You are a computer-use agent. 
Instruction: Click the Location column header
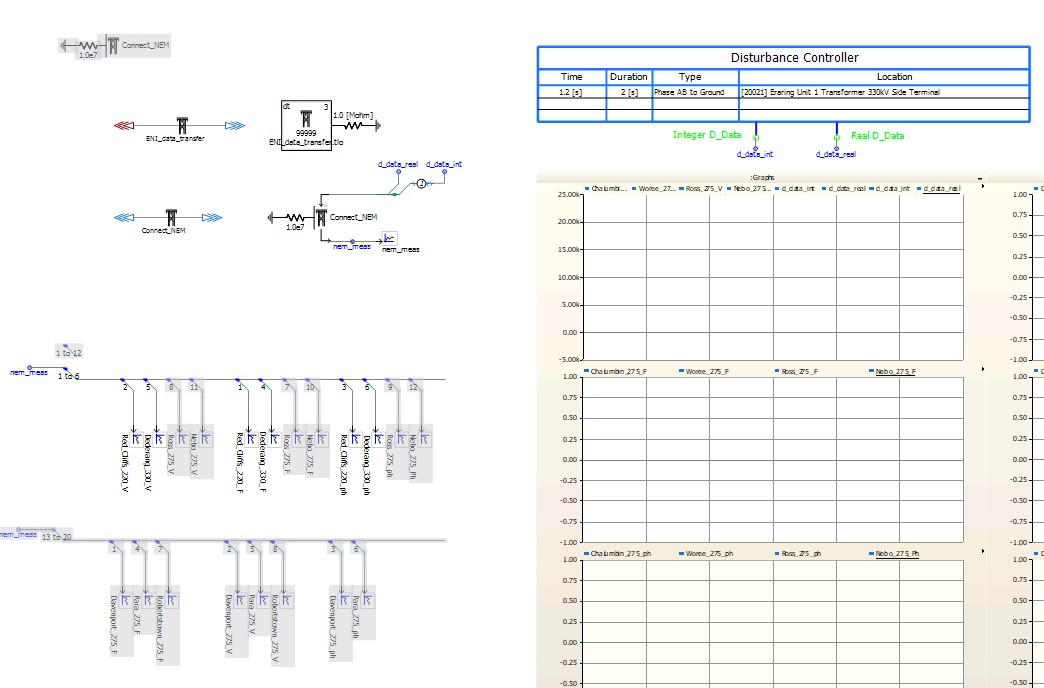point(894,77)
